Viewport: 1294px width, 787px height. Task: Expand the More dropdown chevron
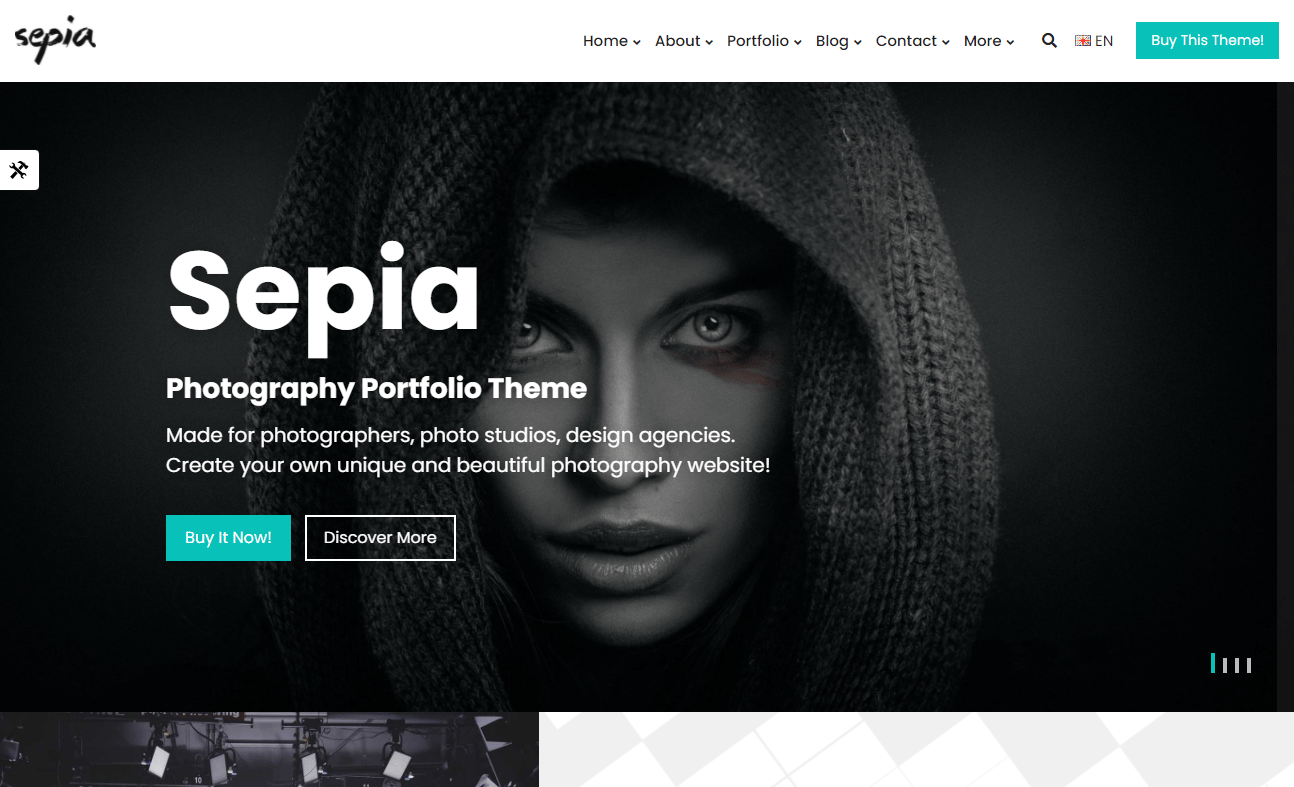[1010, 42]
